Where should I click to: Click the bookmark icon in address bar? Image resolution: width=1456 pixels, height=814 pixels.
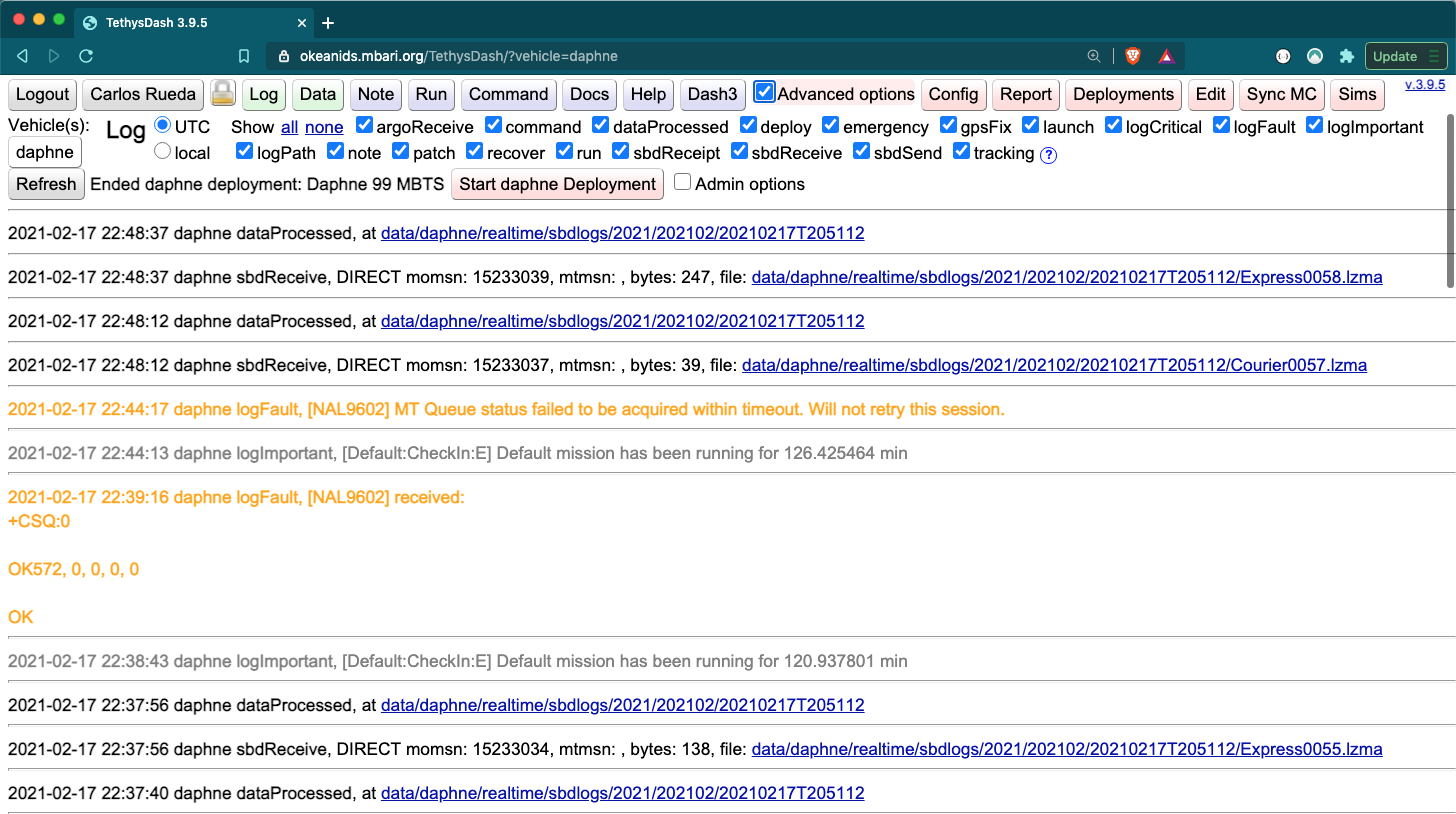pos(244,56)
